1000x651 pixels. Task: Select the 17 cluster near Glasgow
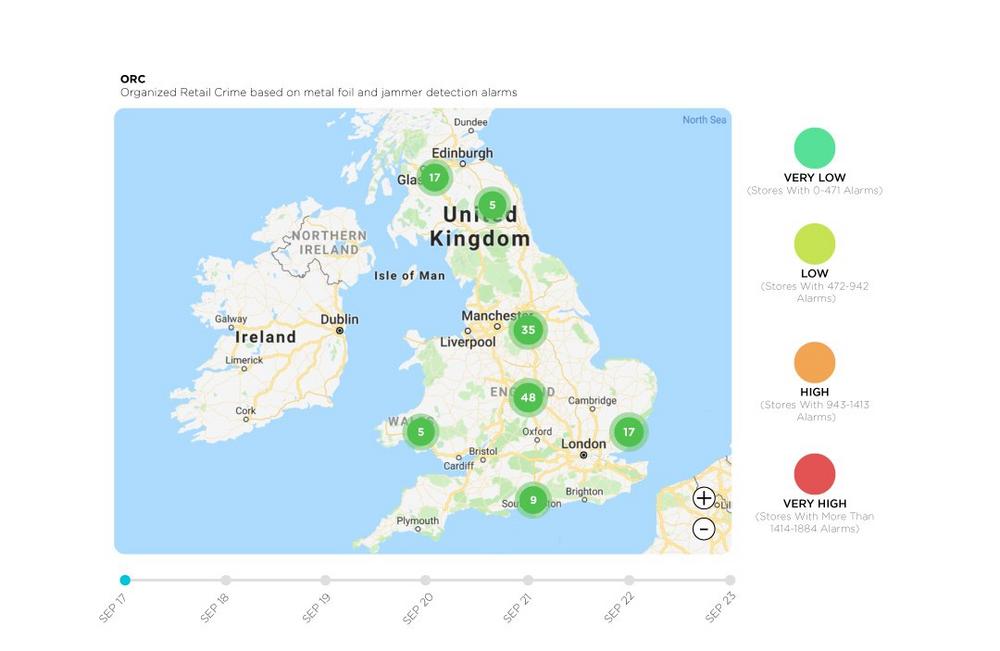[434, 177]
